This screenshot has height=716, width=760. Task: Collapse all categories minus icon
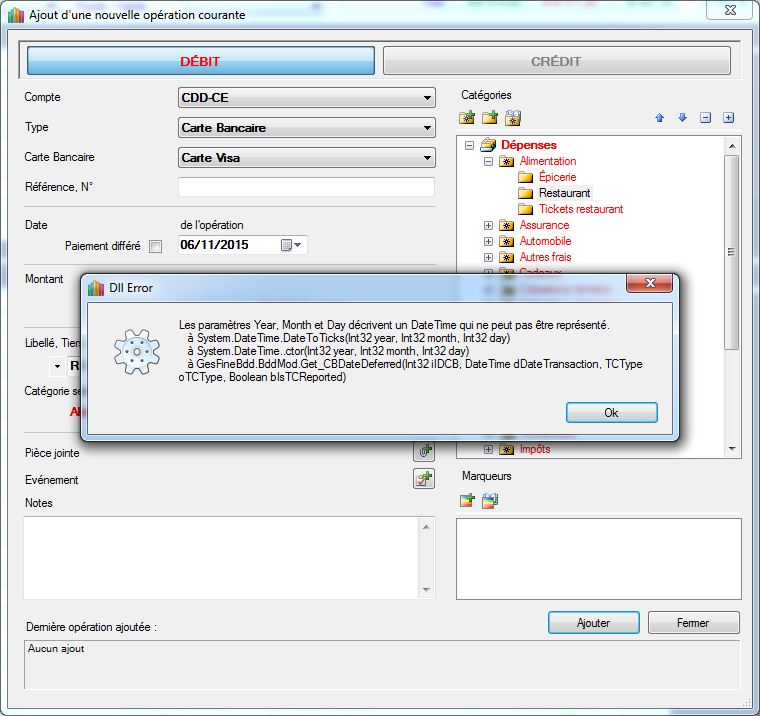pos(705,117)
